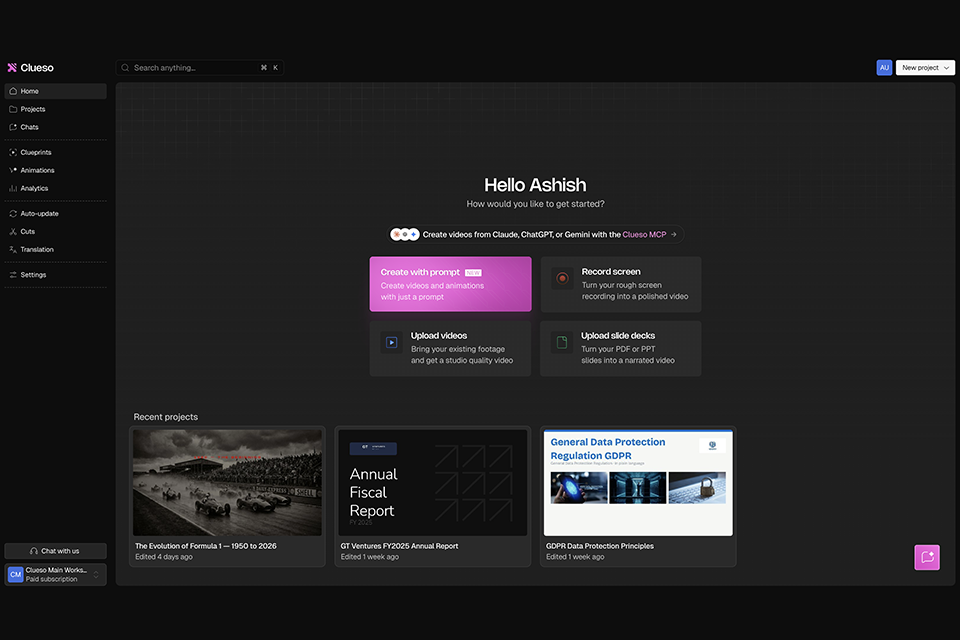Click the Create with prompt card

click(451, 284)
